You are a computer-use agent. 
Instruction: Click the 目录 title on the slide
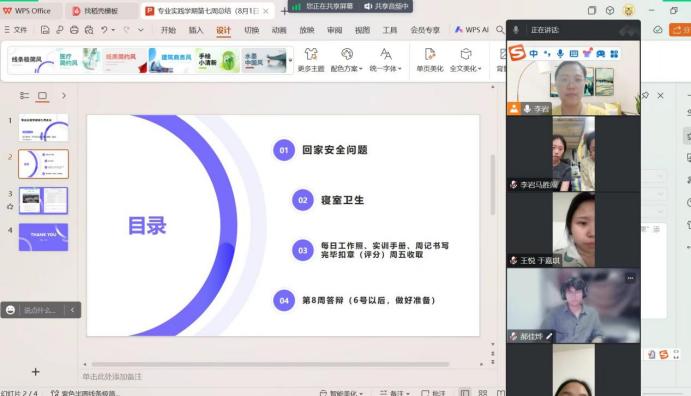pyautogui.click(x=147, y=226)
